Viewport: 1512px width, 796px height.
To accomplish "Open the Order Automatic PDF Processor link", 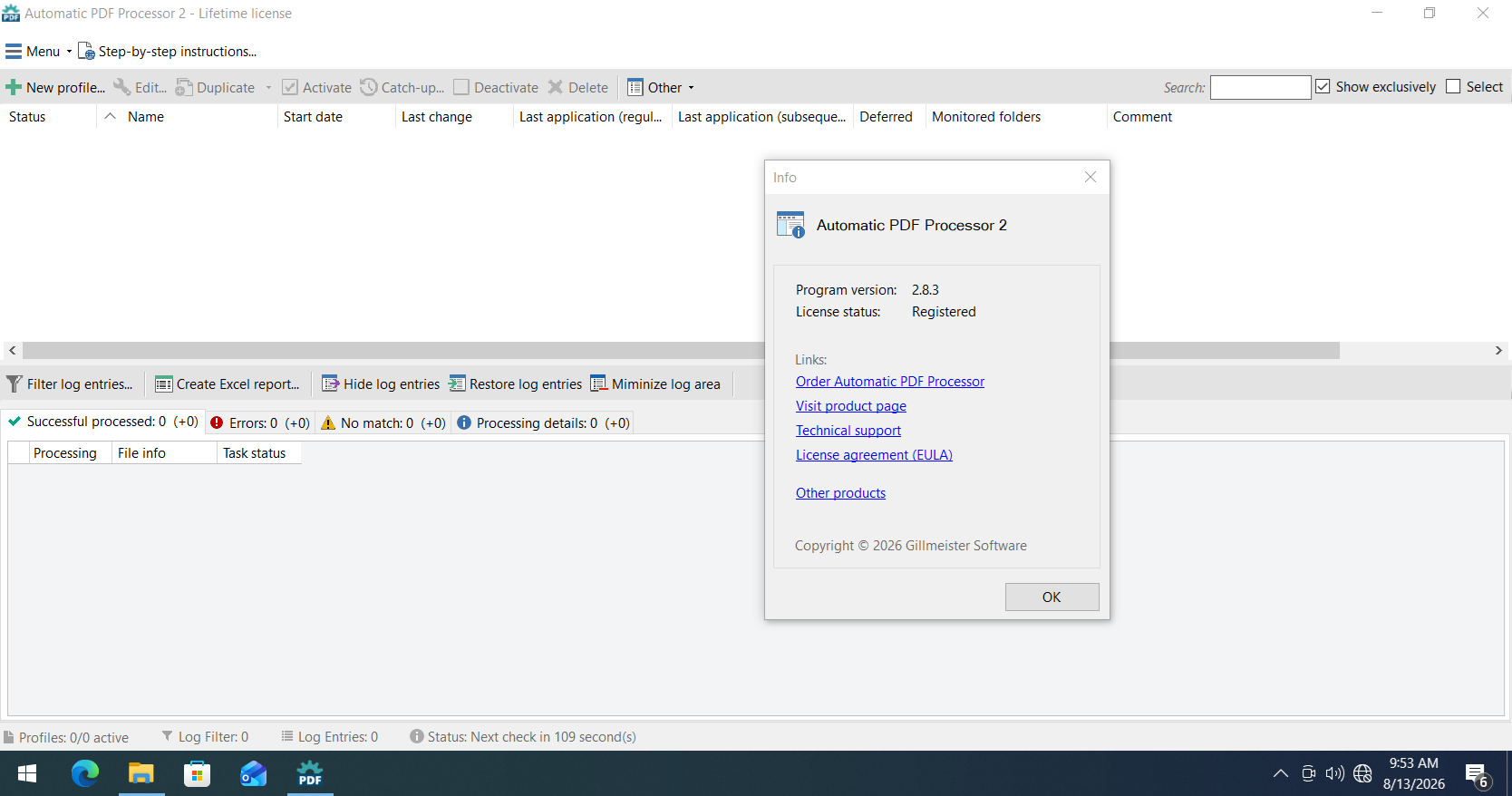I will [890, 382].
